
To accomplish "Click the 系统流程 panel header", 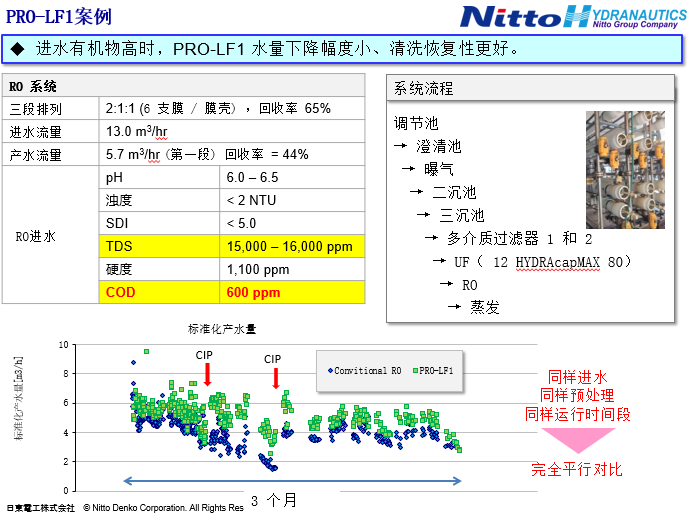I will pos(530,88).
